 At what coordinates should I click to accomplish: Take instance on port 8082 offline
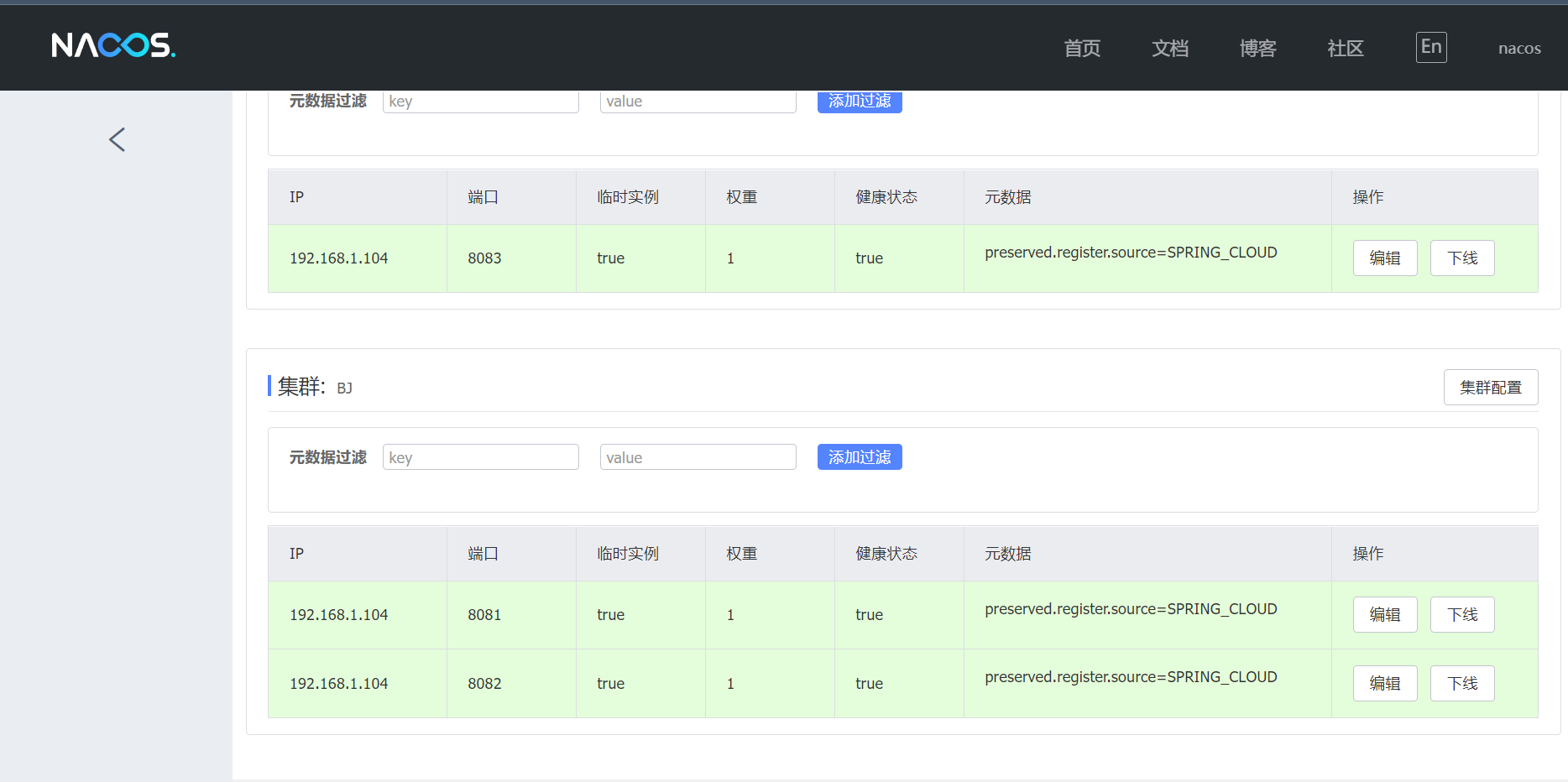(x=1461, y=684)
